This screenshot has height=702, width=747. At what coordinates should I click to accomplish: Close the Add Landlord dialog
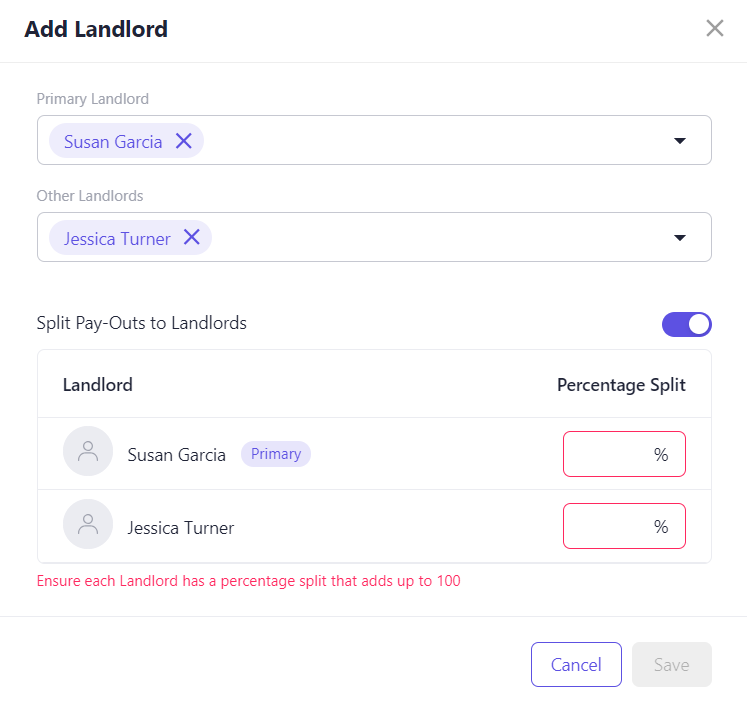[715, 28]
